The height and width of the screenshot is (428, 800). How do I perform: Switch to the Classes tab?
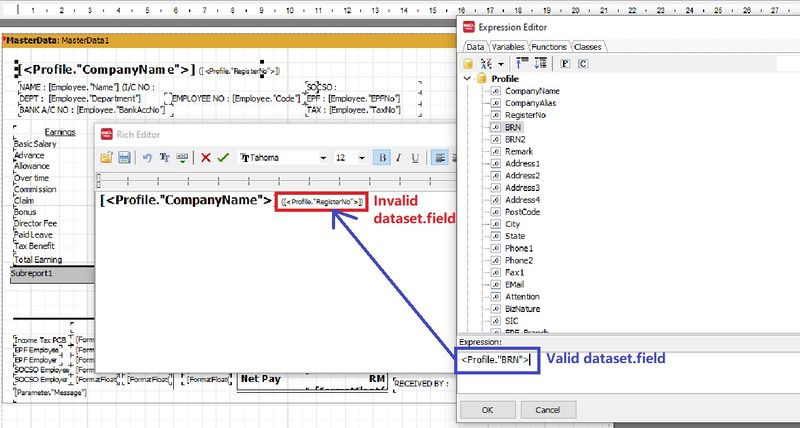click(587, 46)
